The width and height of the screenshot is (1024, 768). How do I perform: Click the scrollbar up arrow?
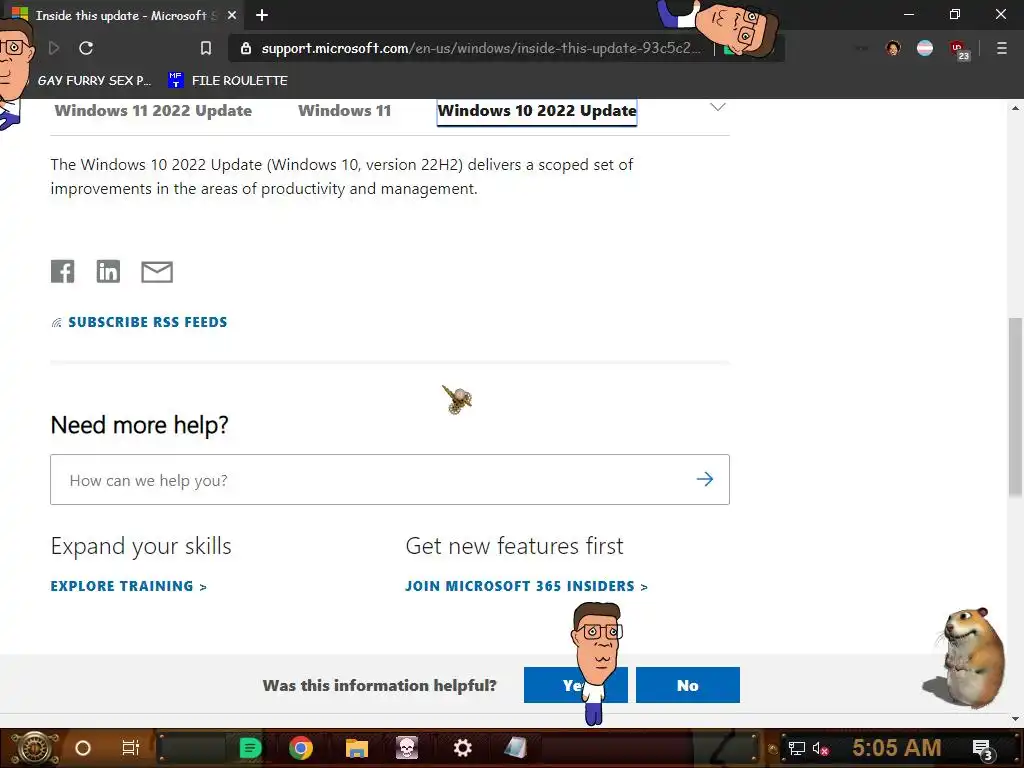tap(1015, 108)
